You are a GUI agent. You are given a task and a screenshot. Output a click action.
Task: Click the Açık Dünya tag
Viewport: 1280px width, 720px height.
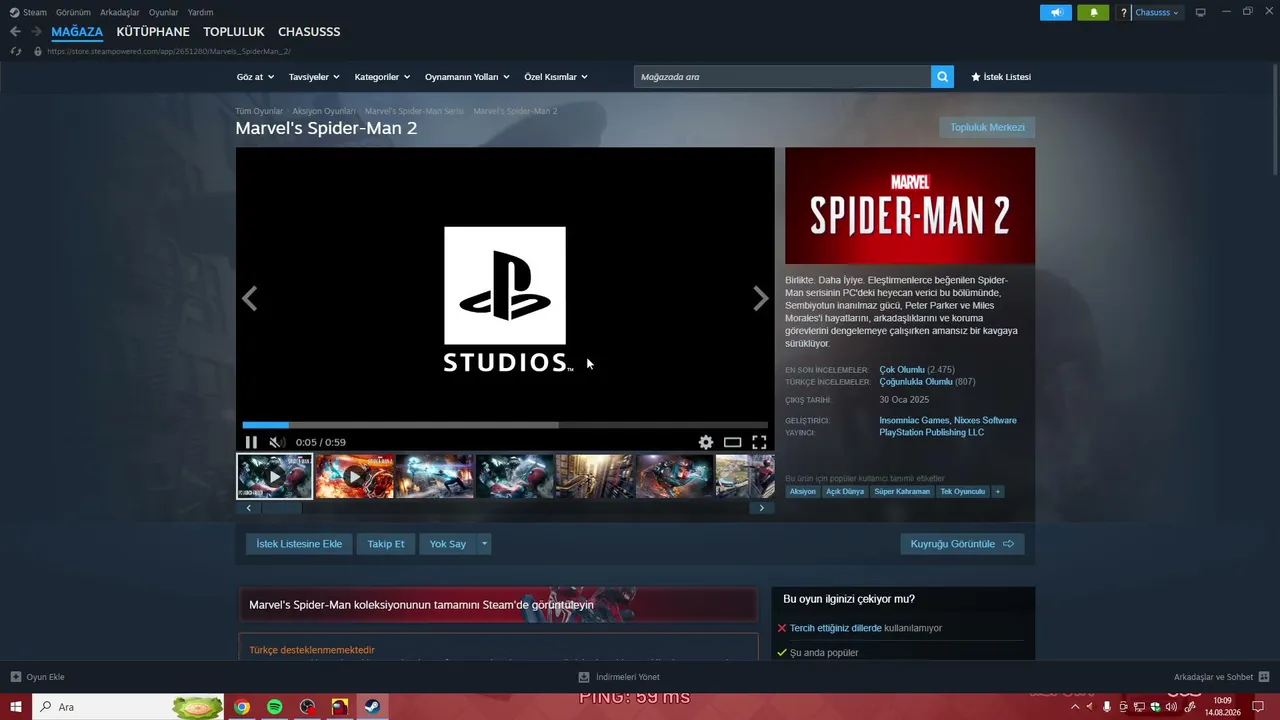coord(845,492)
